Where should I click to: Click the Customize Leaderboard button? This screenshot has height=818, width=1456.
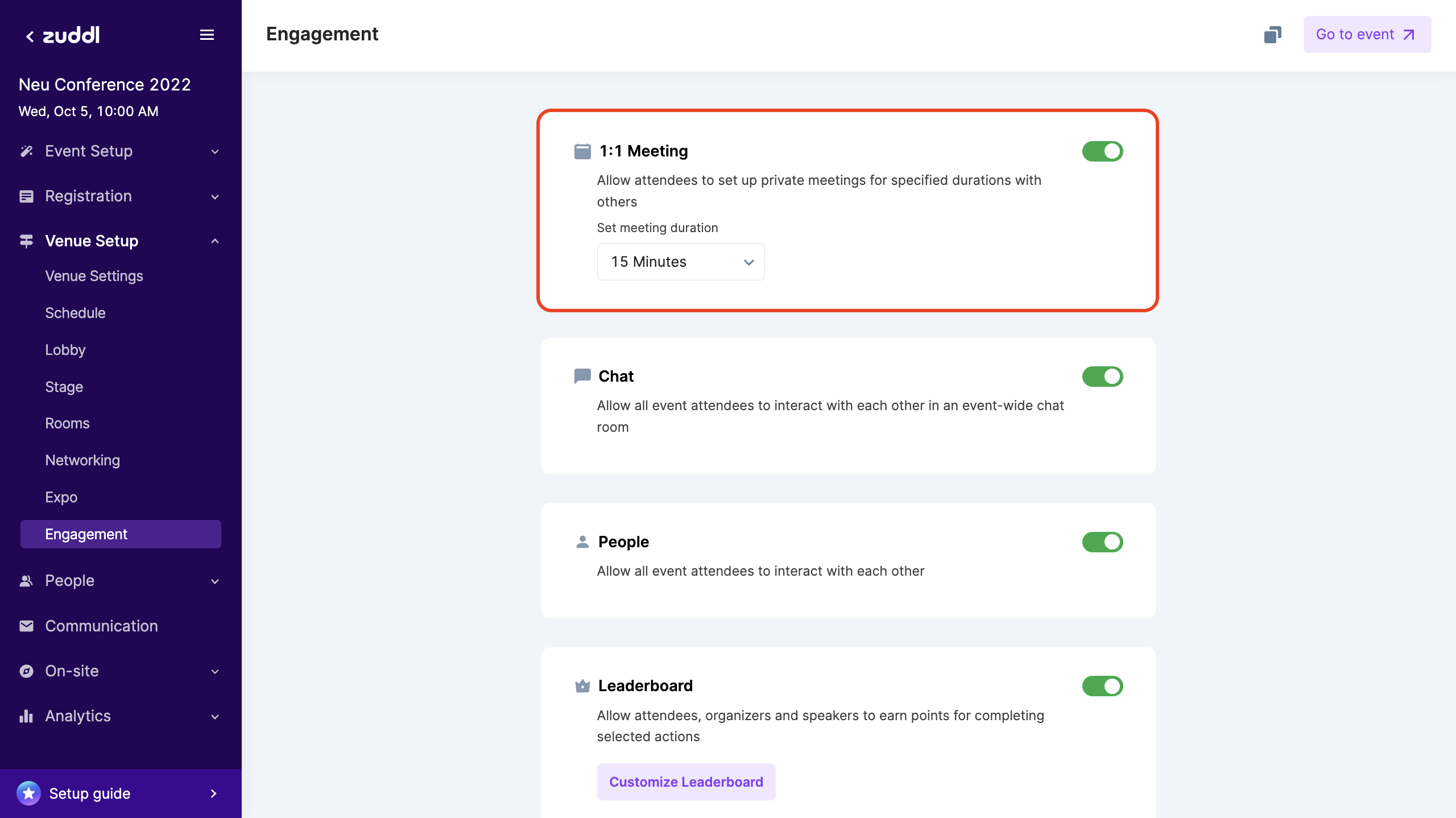point(686,782)
